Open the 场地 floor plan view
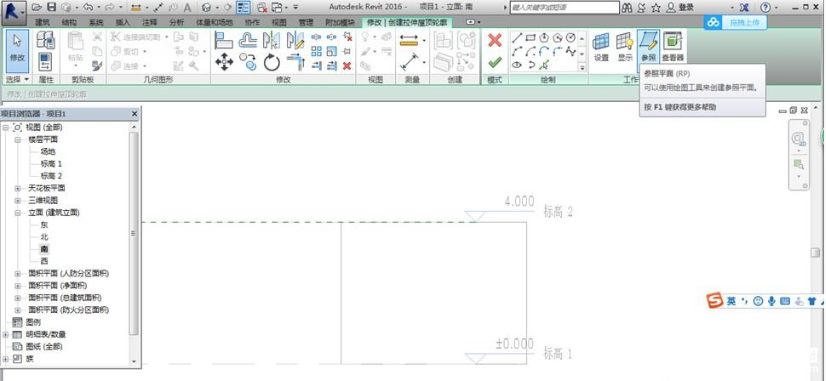 pos(48,152)
